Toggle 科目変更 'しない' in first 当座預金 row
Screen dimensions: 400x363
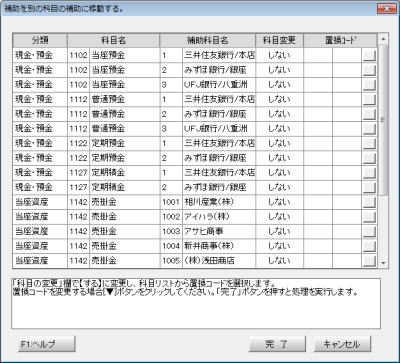[279, 55]
